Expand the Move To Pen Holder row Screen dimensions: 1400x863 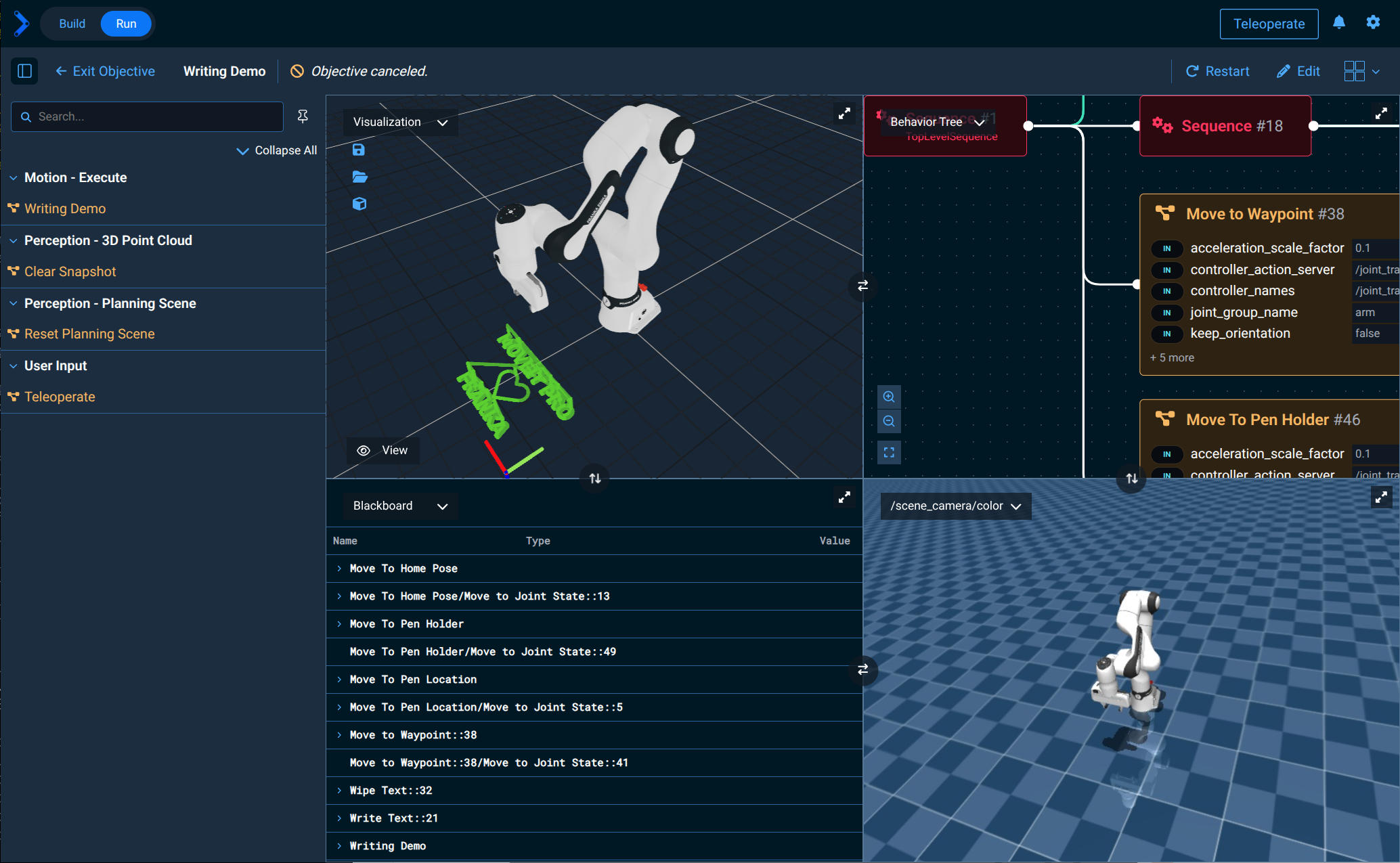339,624
